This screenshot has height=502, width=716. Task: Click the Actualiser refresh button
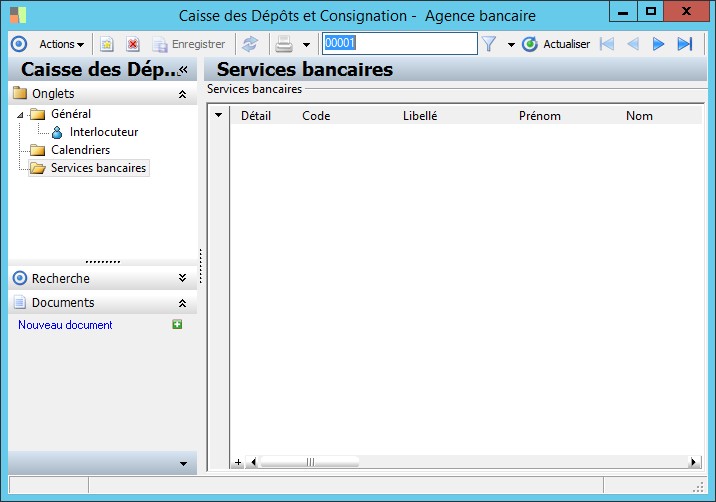click(x=556, y=44)
